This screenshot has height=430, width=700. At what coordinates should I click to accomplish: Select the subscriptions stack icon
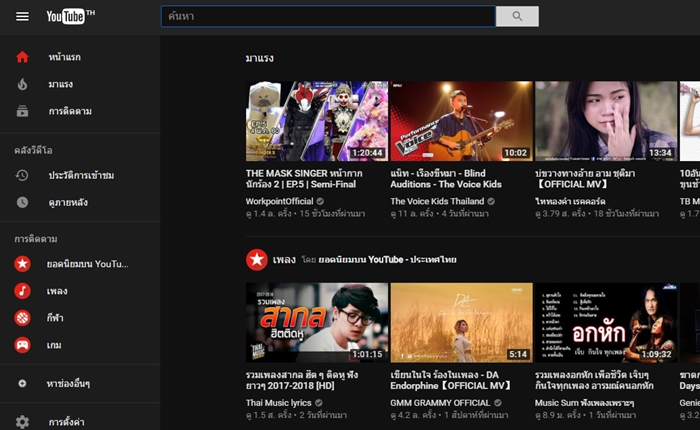click(x=22, y=111)
